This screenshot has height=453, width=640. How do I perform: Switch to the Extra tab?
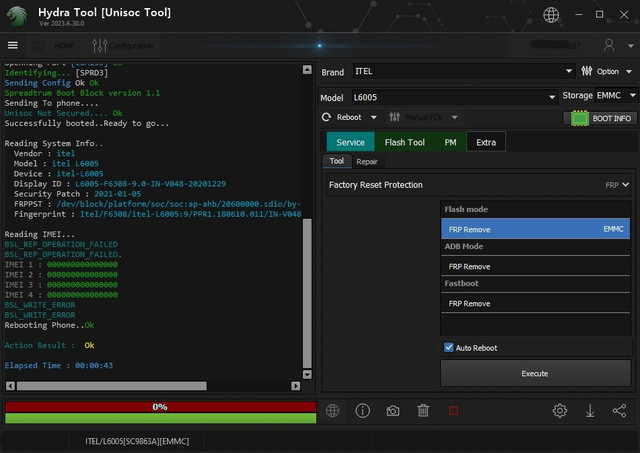[x=486, y=142]
